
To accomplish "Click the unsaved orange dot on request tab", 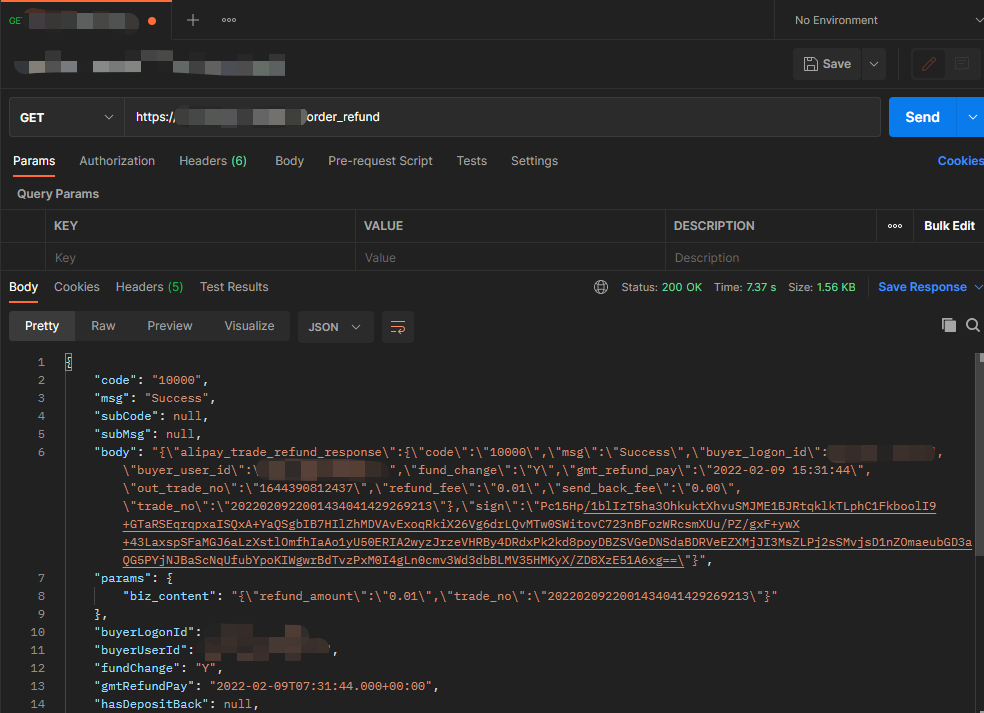I will pyautogui.click(x=152, y=21).
